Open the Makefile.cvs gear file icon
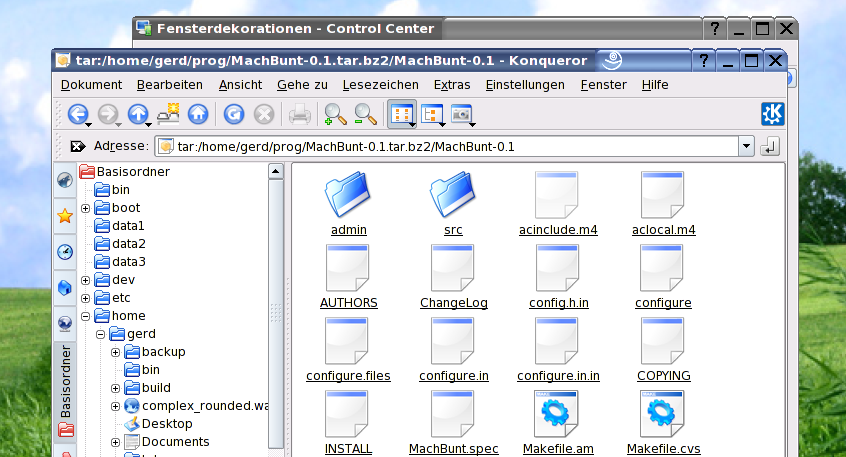This screenshot has height=457, width=846. [x=662, y=414]
